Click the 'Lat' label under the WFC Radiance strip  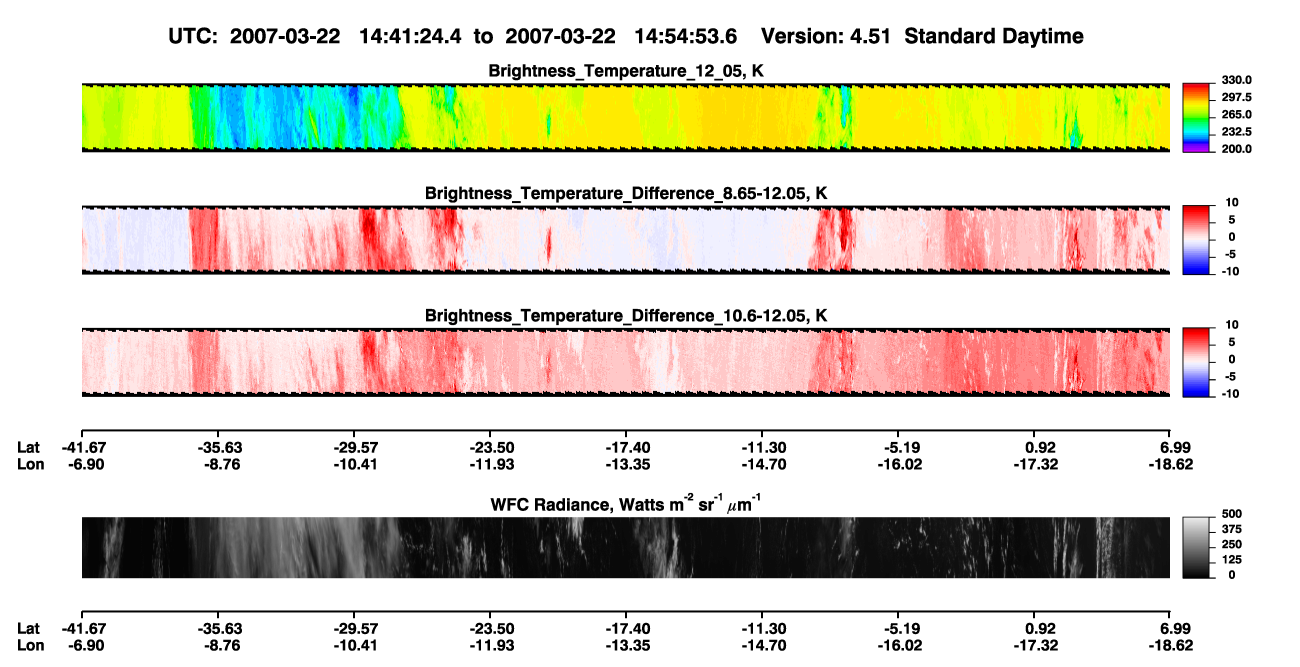(28, 629)
